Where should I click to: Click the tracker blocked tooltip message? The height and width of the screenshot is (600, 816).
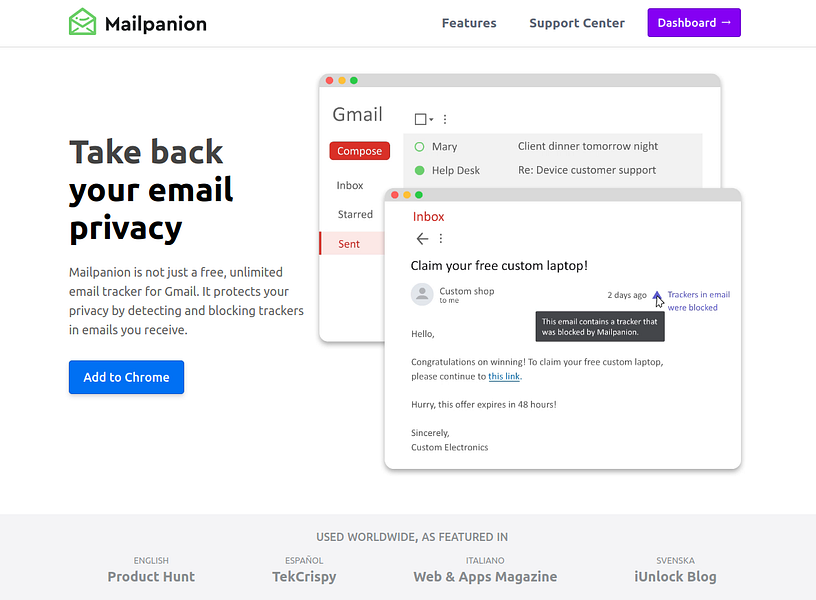click(600, 327)
